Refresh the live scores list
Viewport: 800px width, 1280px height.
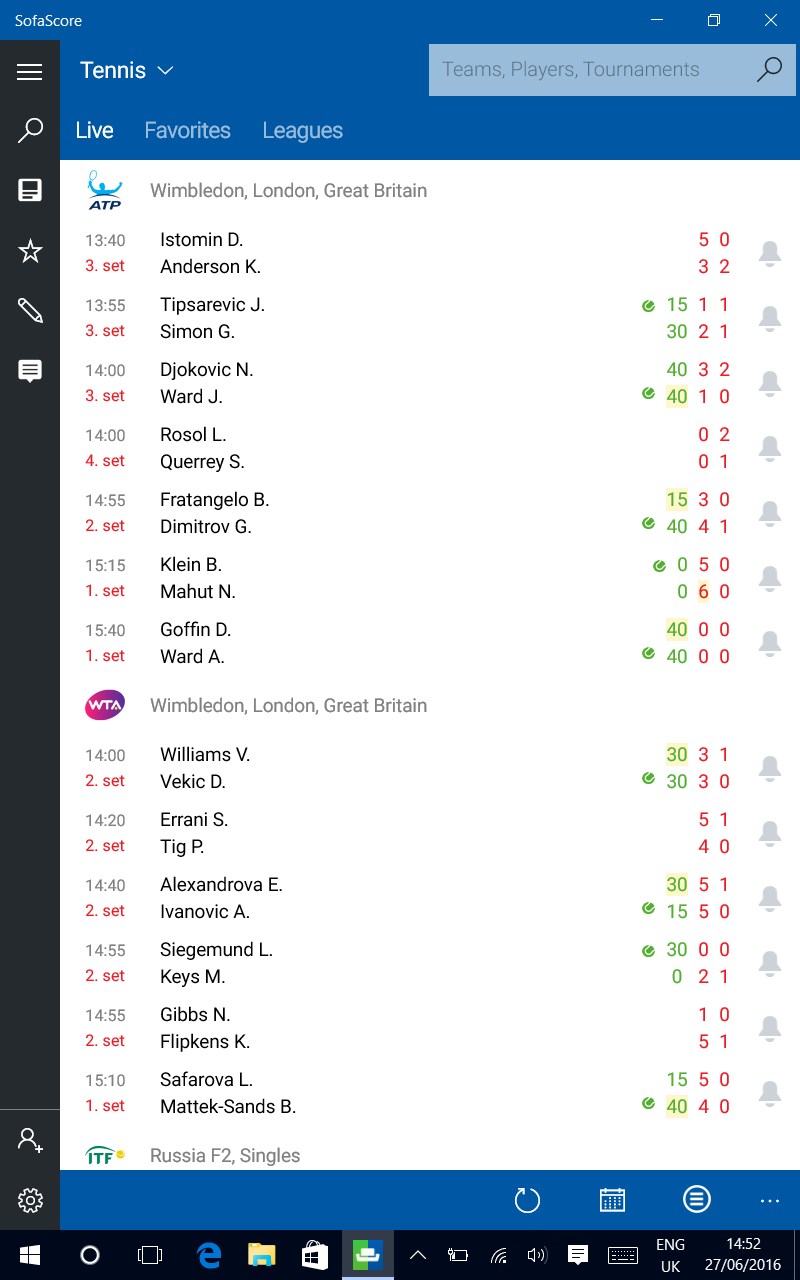tap(527, 1200)
